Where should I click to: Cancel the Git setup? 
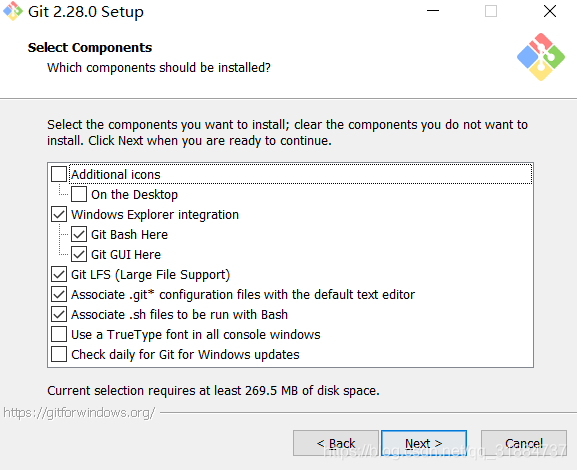(x=524, y=443)
